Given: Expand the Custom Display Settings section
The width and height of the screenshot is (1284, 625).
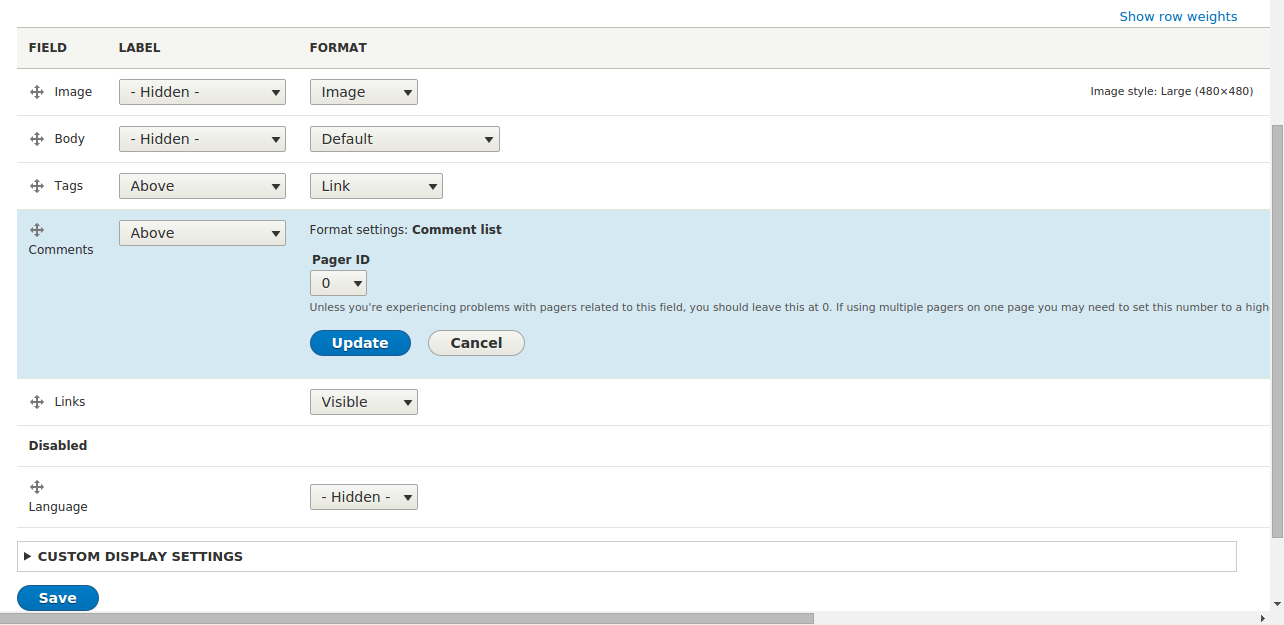Looking at the screenshot, I should pos(139,556).
